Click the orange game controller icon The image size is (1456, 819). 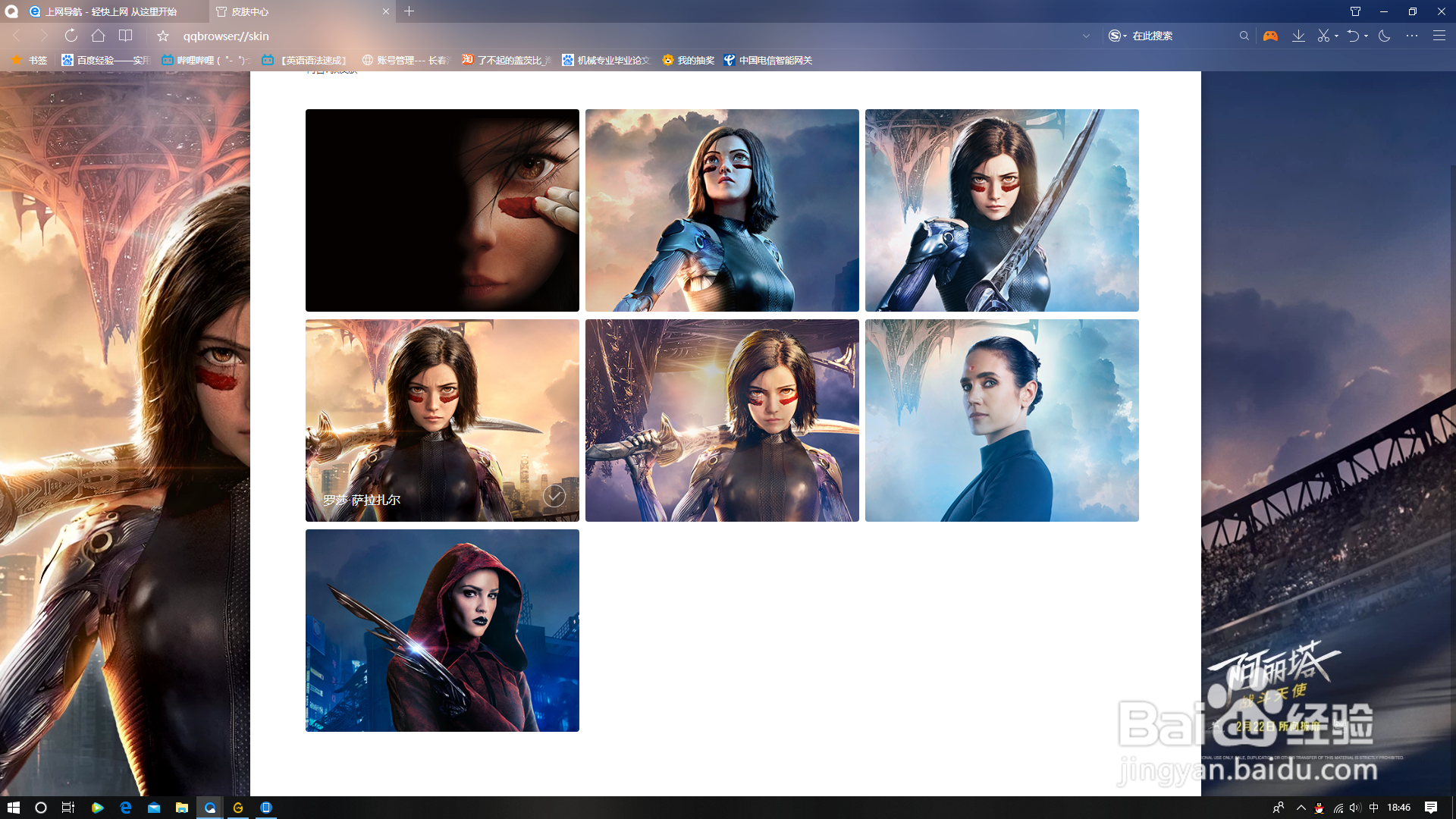pos(1270,36)
